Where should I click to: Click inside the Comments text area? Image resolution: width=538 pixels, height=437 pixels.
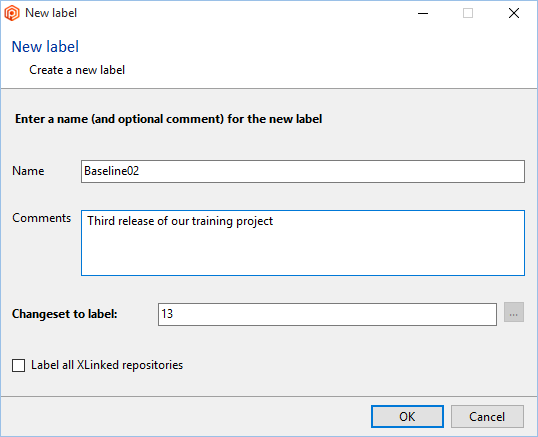click(303, 243)
